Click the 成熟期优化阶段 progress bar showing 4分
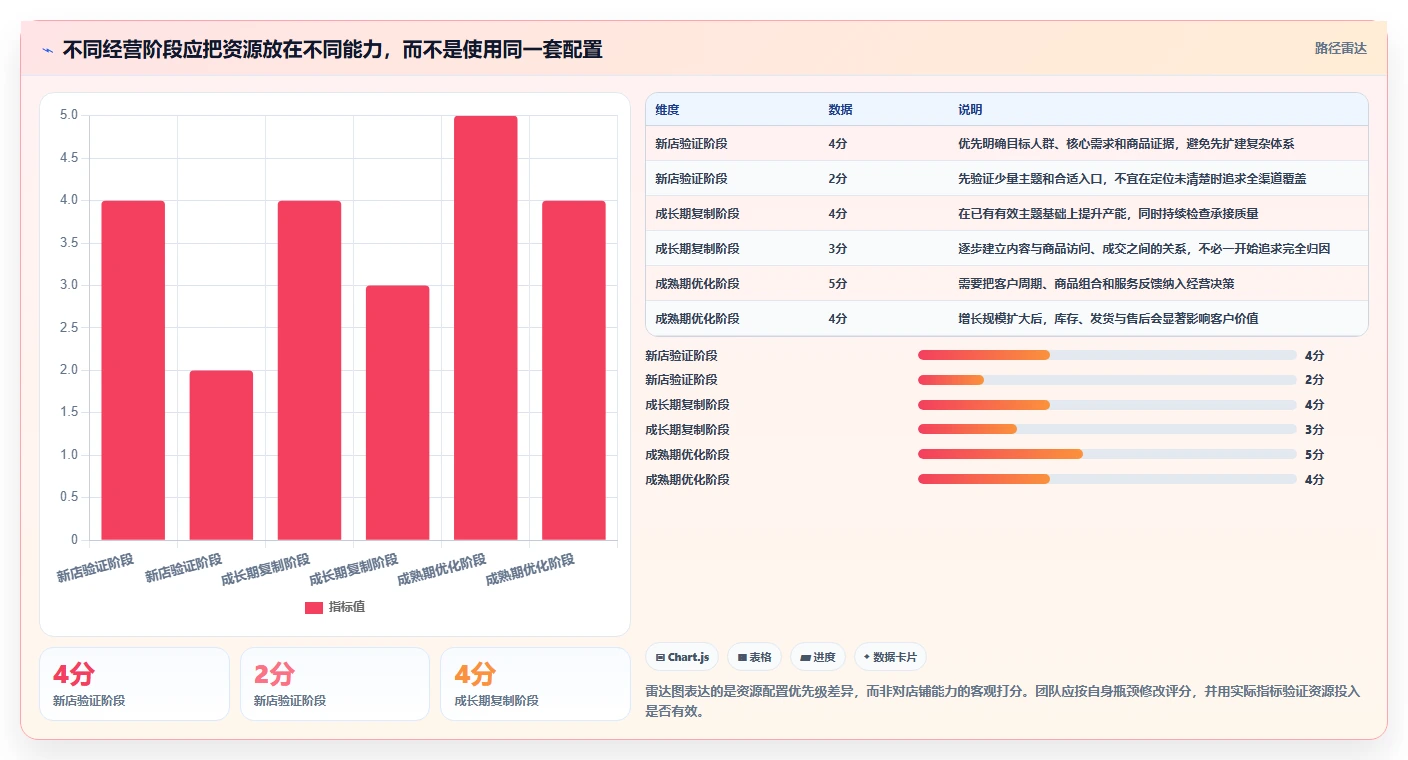 pyautogui.click(x=1107, y=480)
